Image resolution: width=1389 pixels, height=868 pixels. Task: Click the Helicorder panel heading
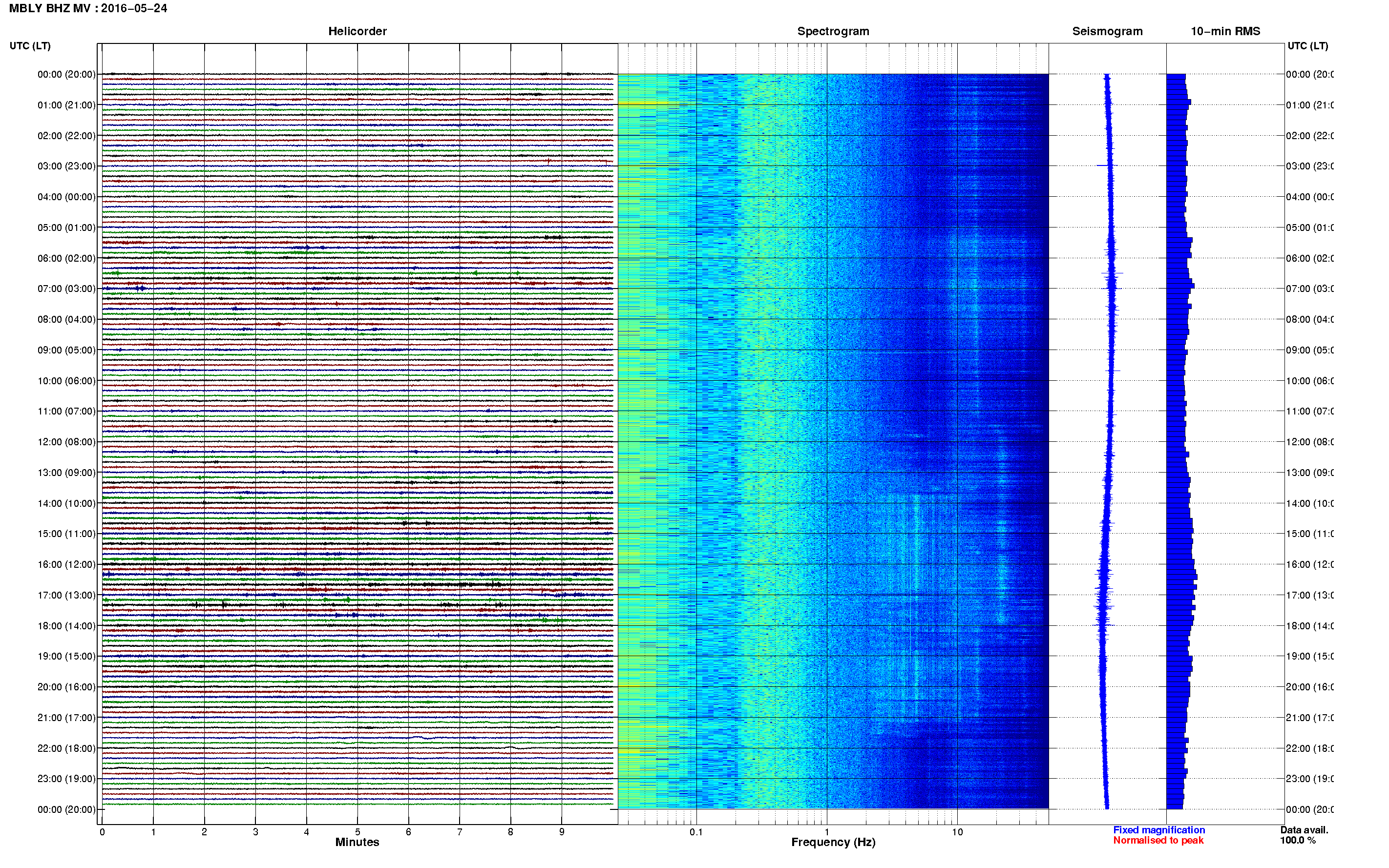(357, 31)
